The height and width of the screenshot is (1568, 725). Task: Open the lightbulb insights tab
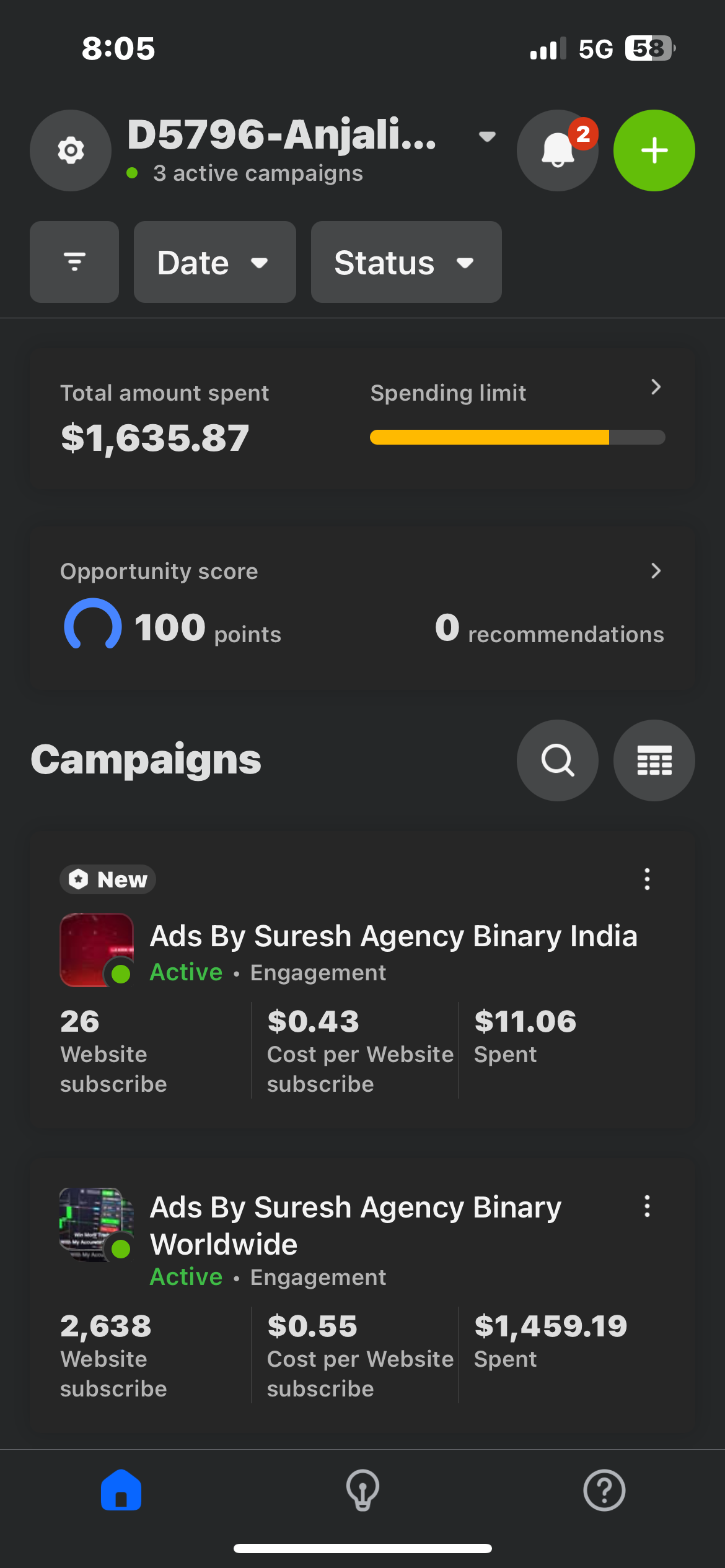click(362, 1490)
